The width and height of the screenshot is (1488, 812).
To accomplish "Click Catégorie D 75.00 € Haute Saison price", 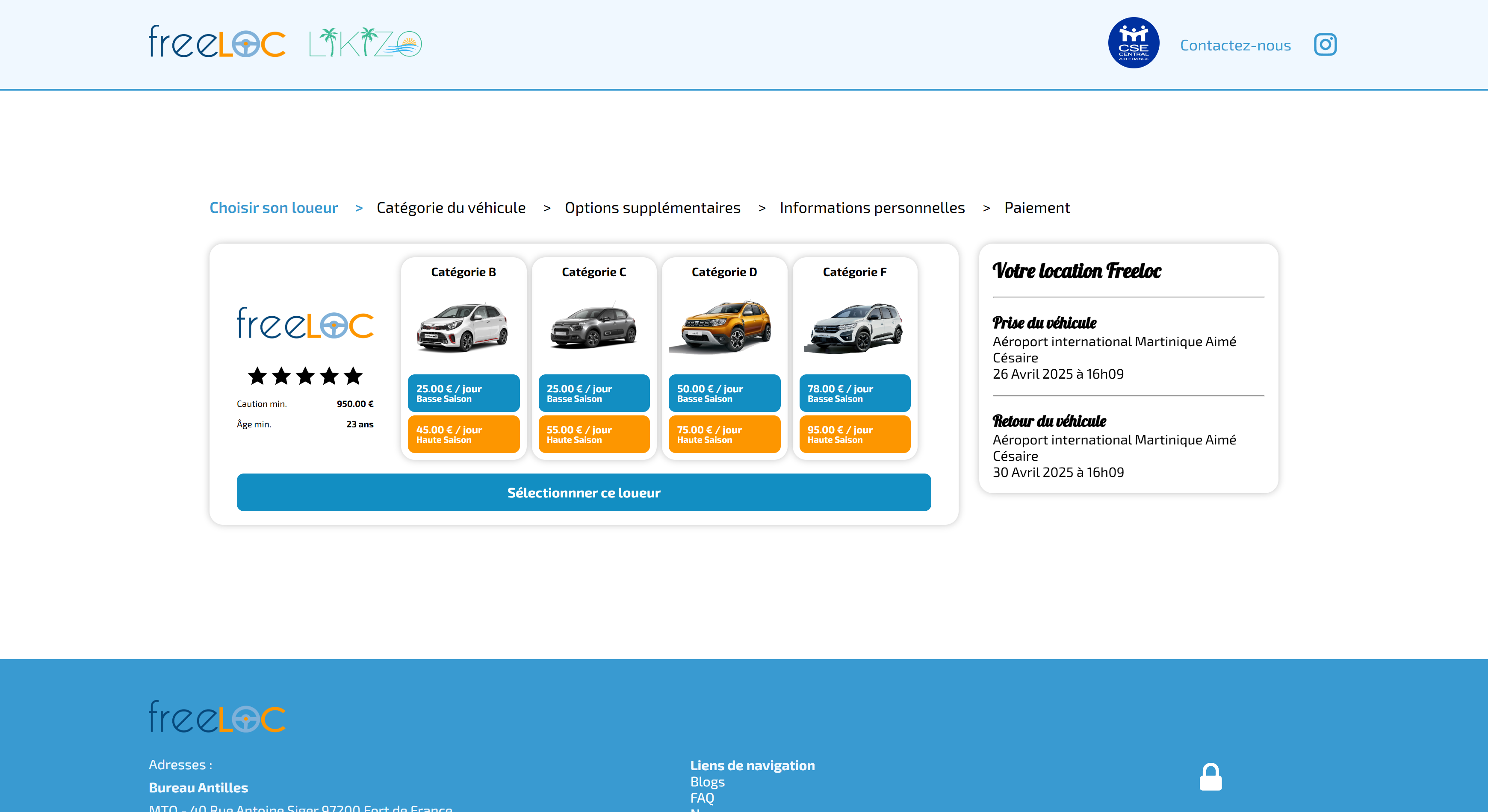I will pos(724,434).
